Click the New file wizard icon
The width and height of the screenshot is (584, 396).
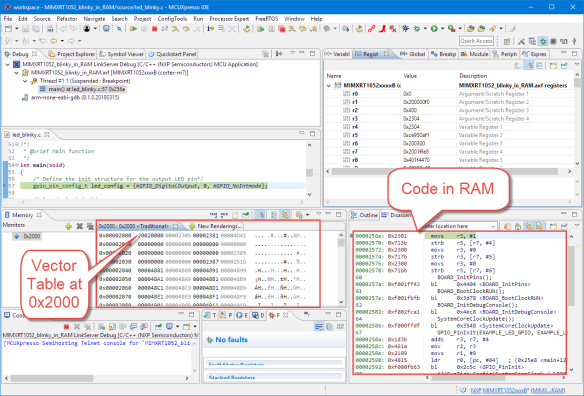tap(8, 29)
